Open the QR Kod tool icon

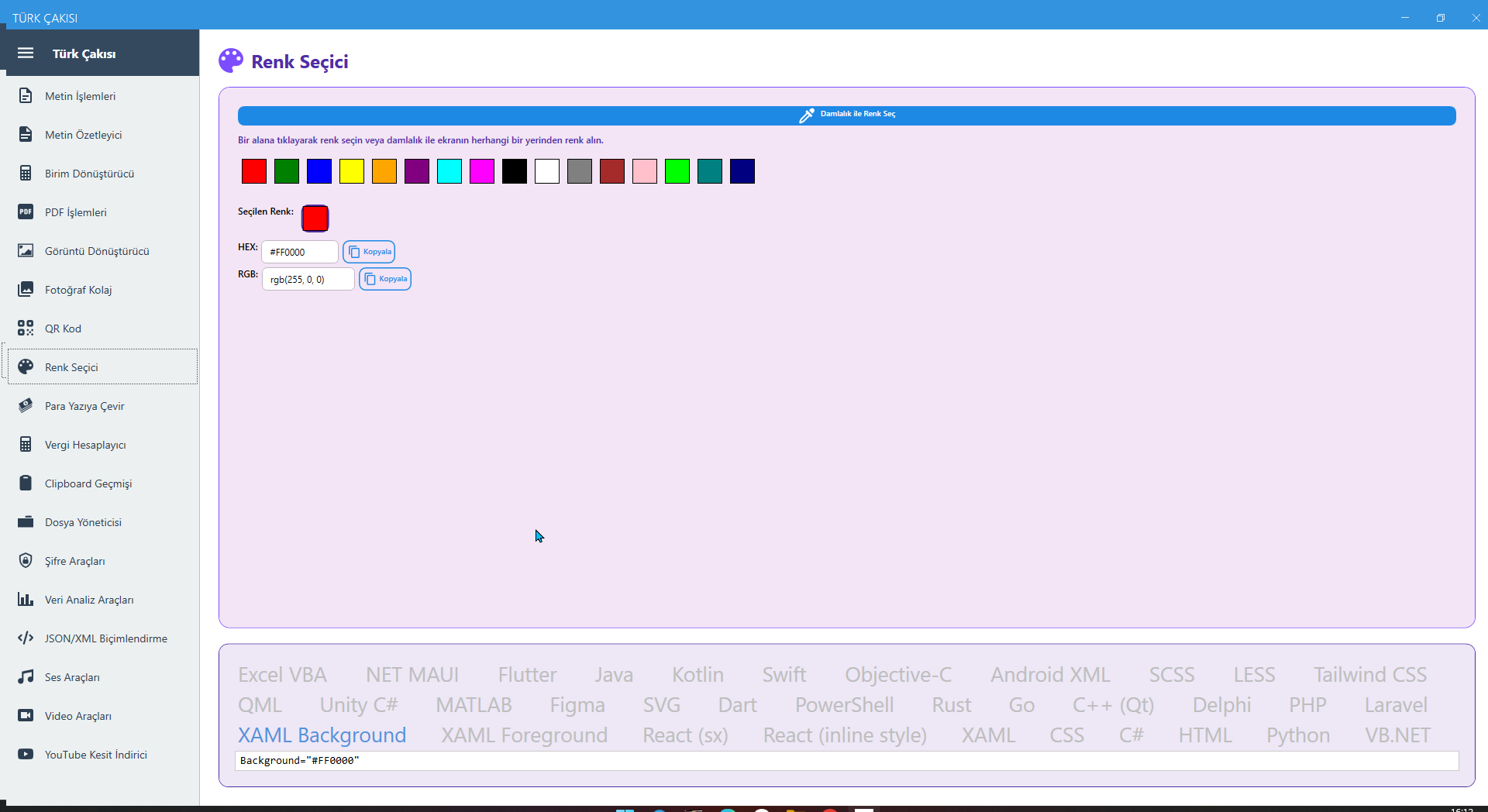pyautogui.click(x=26, y=329)
